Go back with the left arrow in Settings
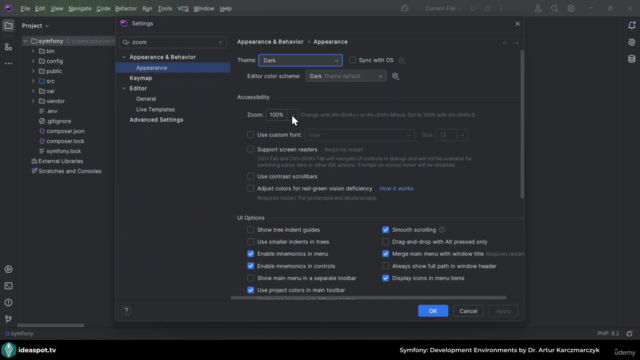Viewport: 640px width, 360px height. (505, 43)
